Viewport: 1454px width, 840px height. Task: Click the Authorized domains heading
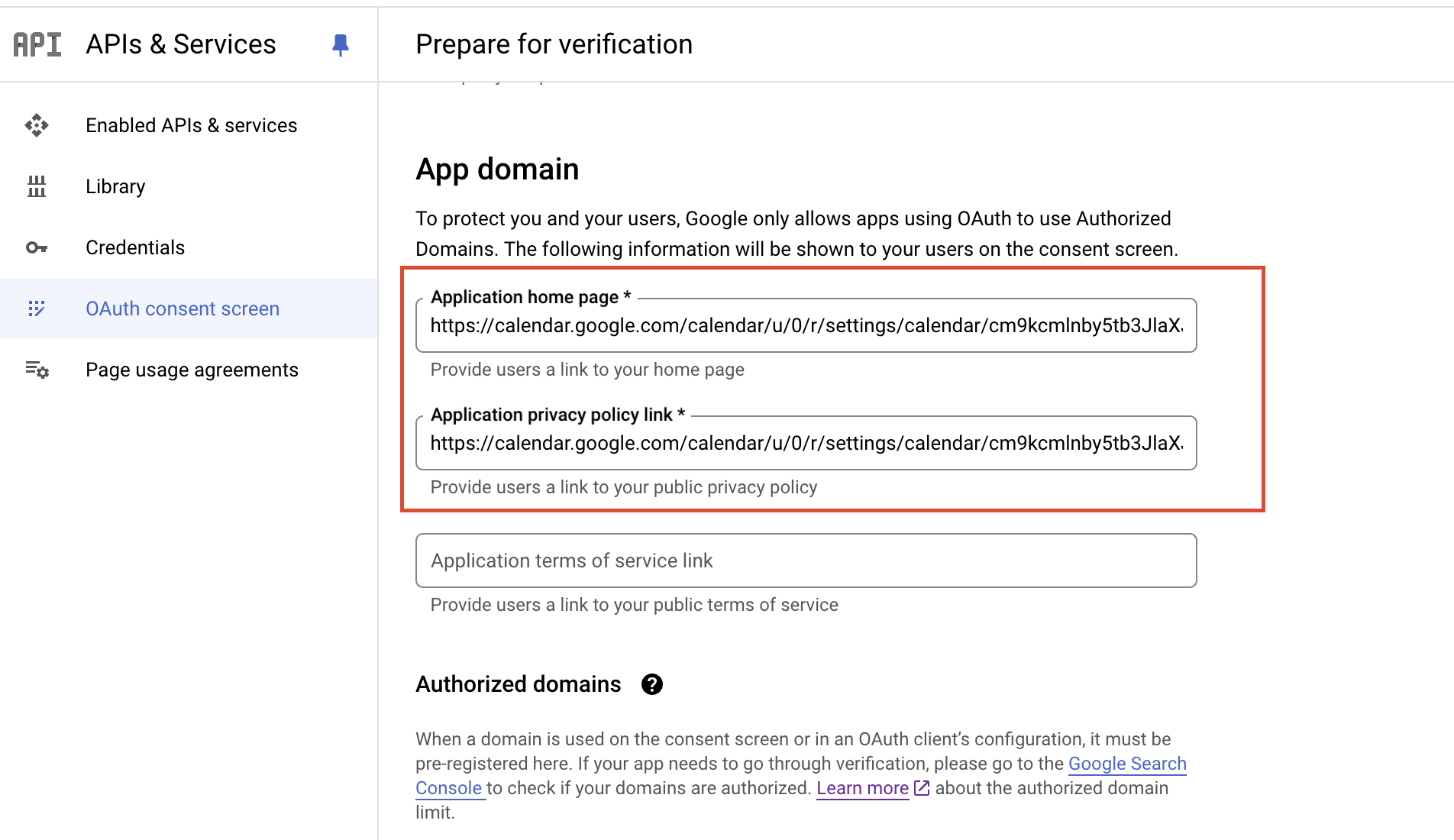[519, 684]
